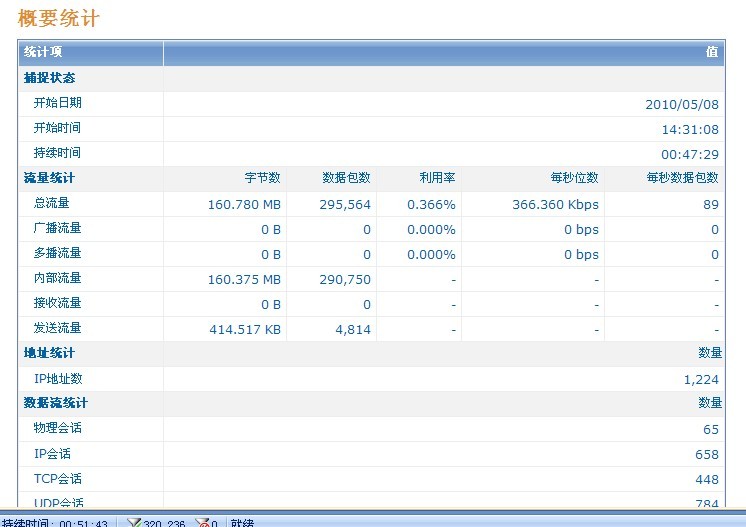Click sent traffic bytes 414.517 KB

click(x=245, y=330)
